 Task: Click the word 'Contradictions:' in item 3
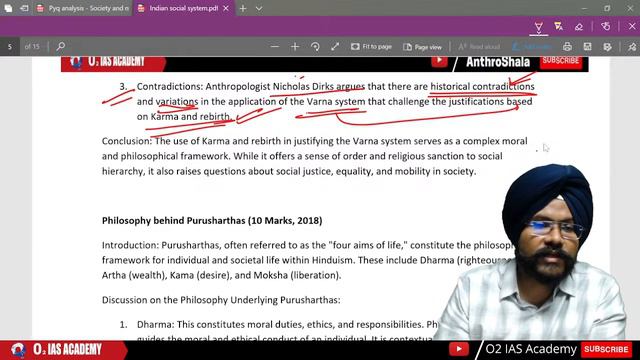pos(170,87)
